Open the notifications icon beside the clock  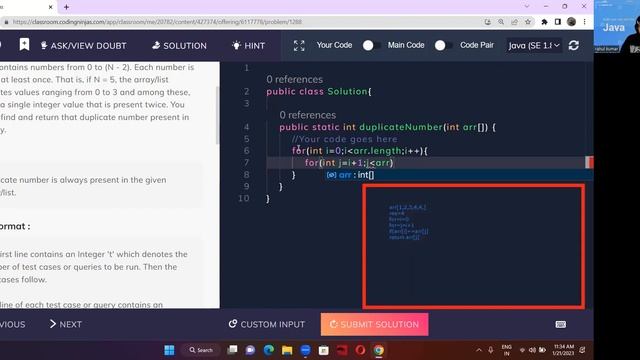583,350
